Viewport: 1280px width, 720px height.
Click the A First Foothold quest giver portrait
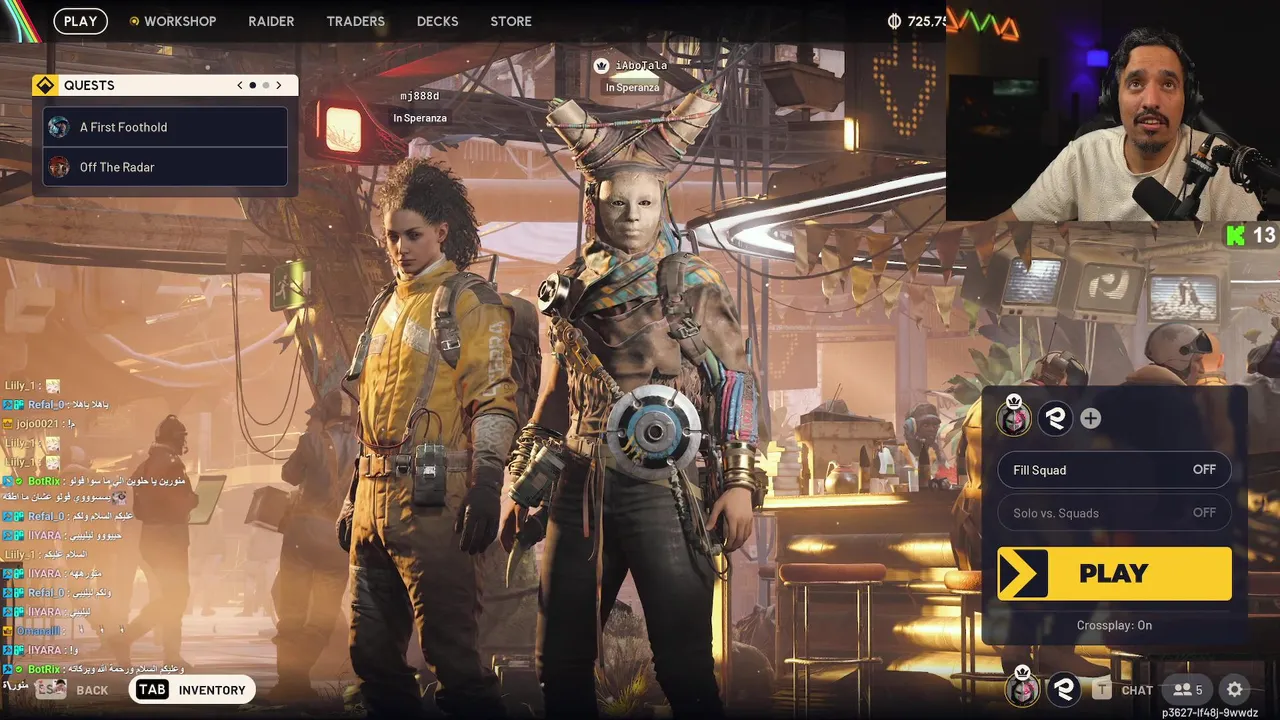tap(59, 127)
